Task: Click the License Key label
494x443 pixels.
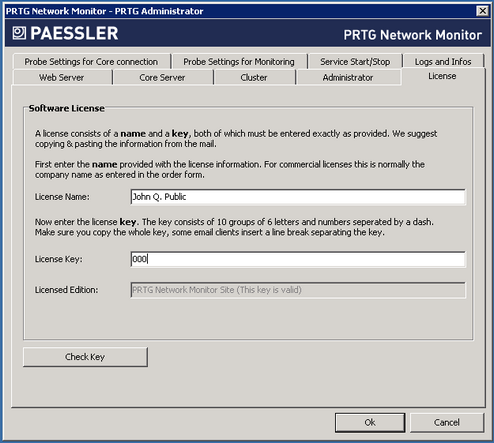Action: point(59,259)
